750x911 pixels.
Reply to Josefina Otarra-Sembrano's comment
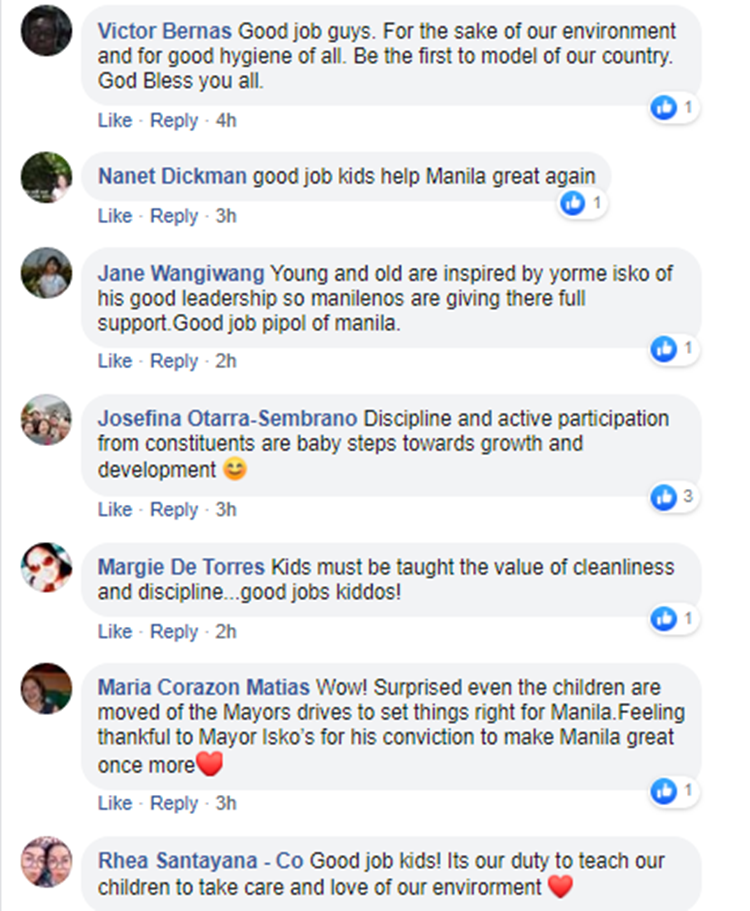click(x=174, y=510)
